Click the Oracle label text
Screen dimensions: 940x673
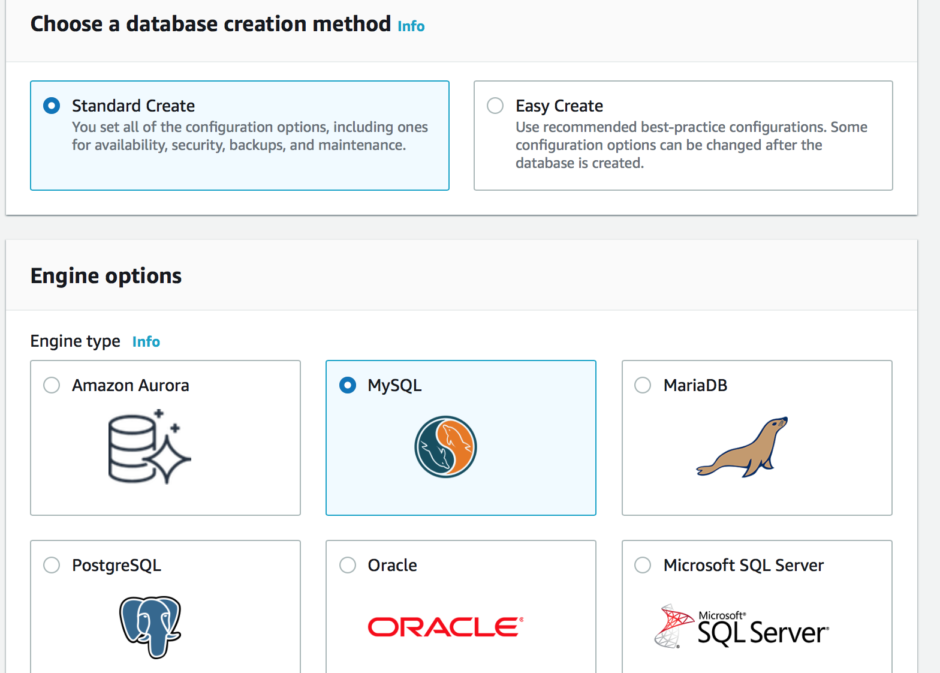tap(392, 565)
